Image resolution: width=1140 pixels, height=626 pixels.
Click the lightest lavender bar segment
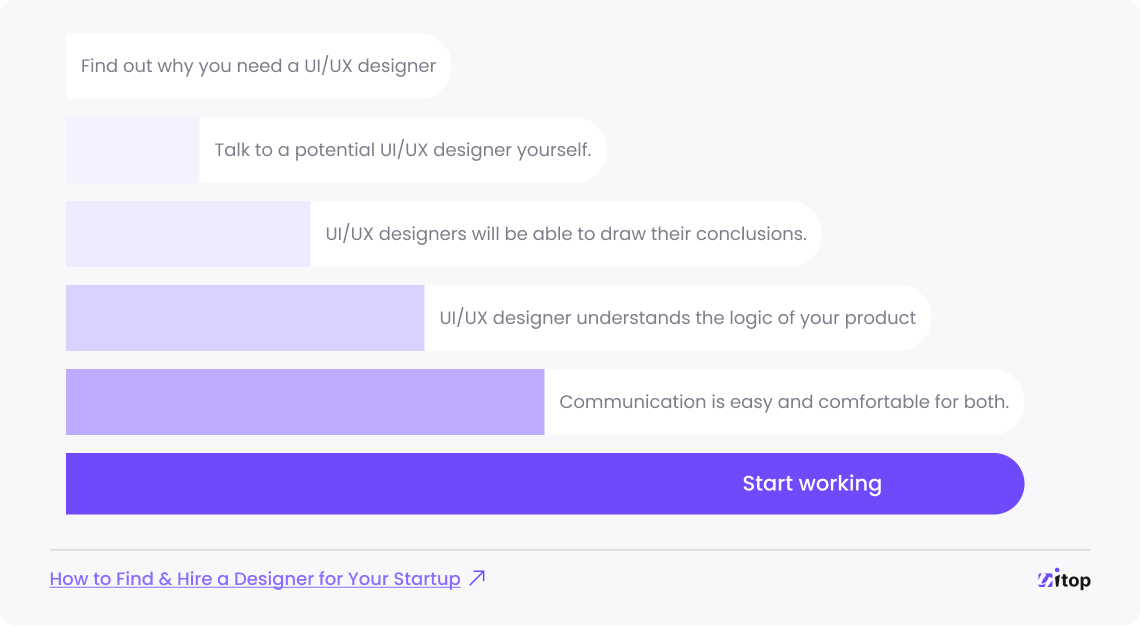(132, 150)
